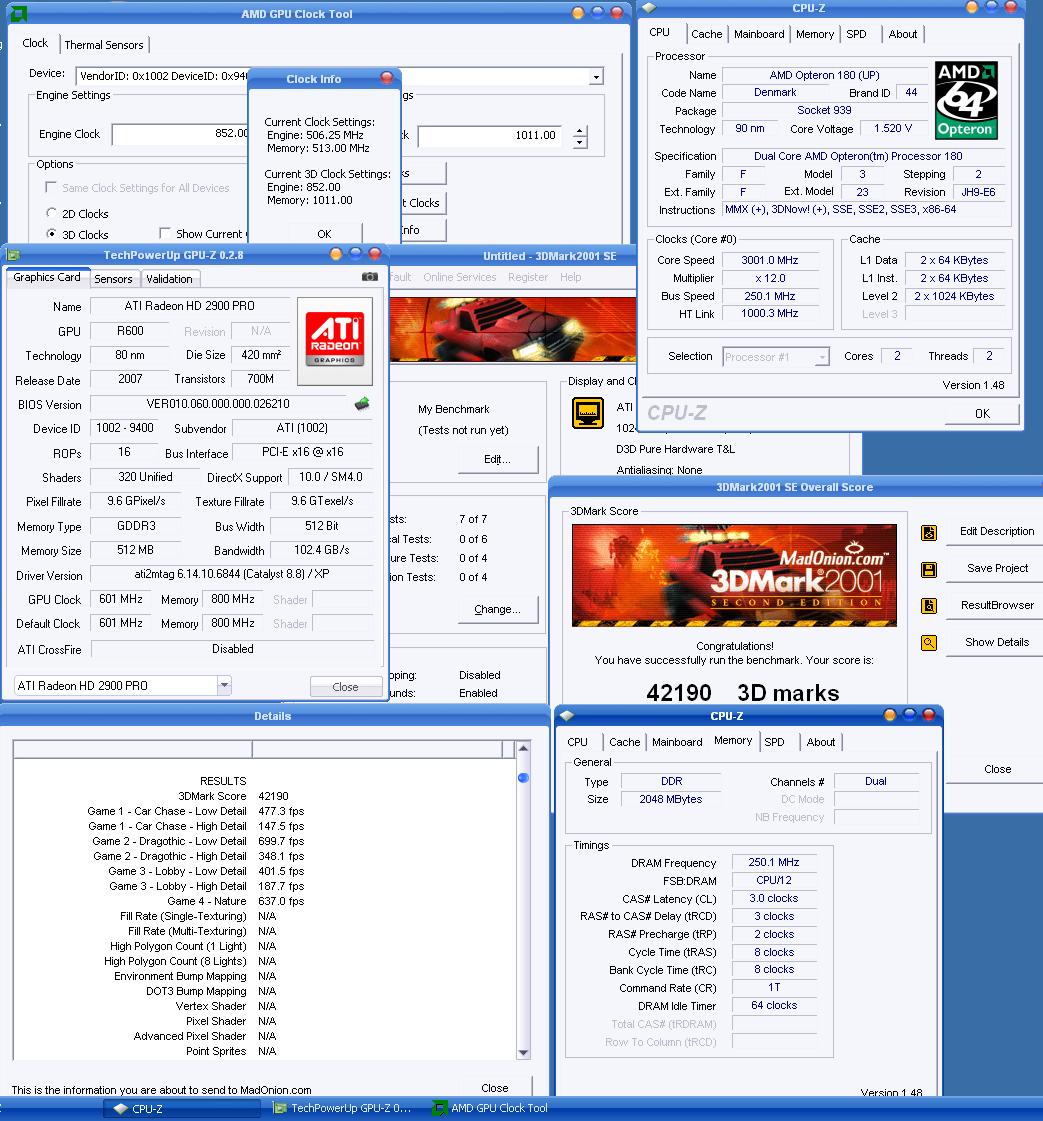The image size is (1043, 1121).
Task: Open the Device dropdown in GPU Clock Tool
Action: click(x=595, y=76)
